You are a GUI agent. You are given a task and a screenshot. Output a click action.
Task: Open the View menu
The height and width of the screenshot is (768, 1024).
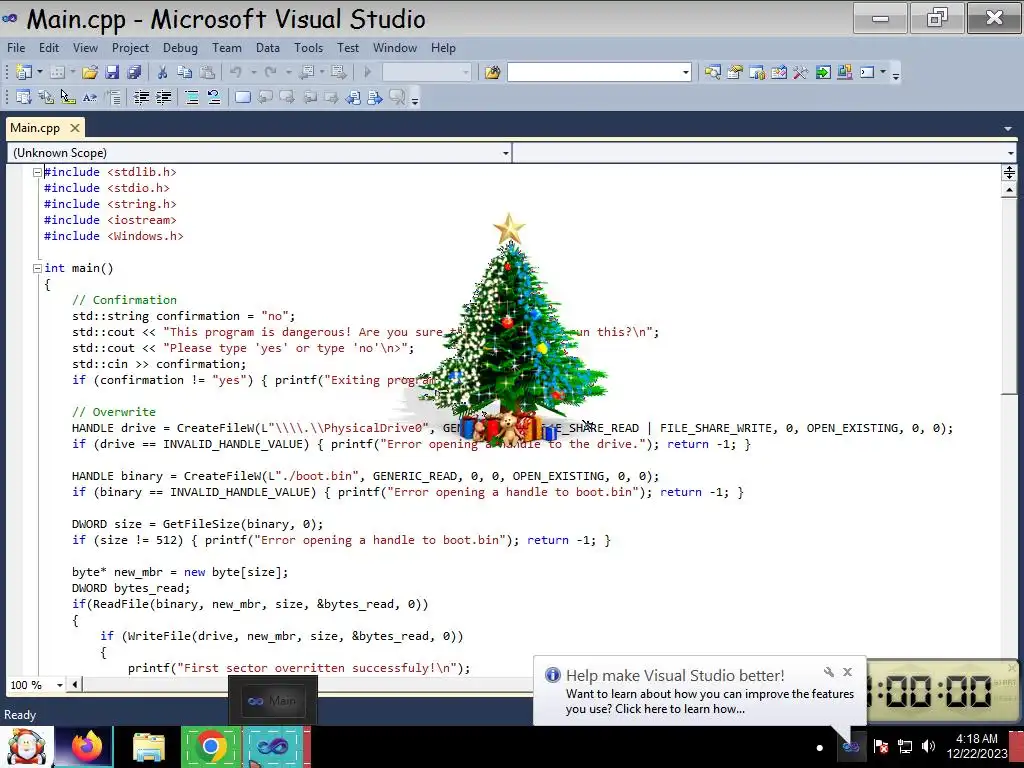point(85,48)
